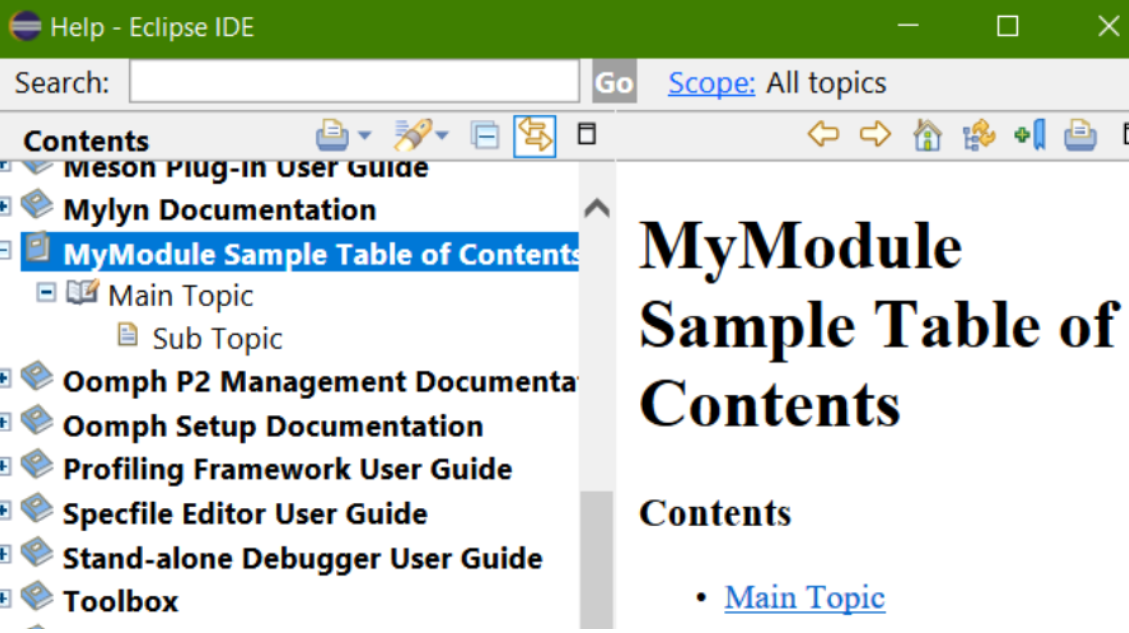The image size is (1129, 633).
Task: Open the Search Topics dropdown arrow
Action: point(442,135)
